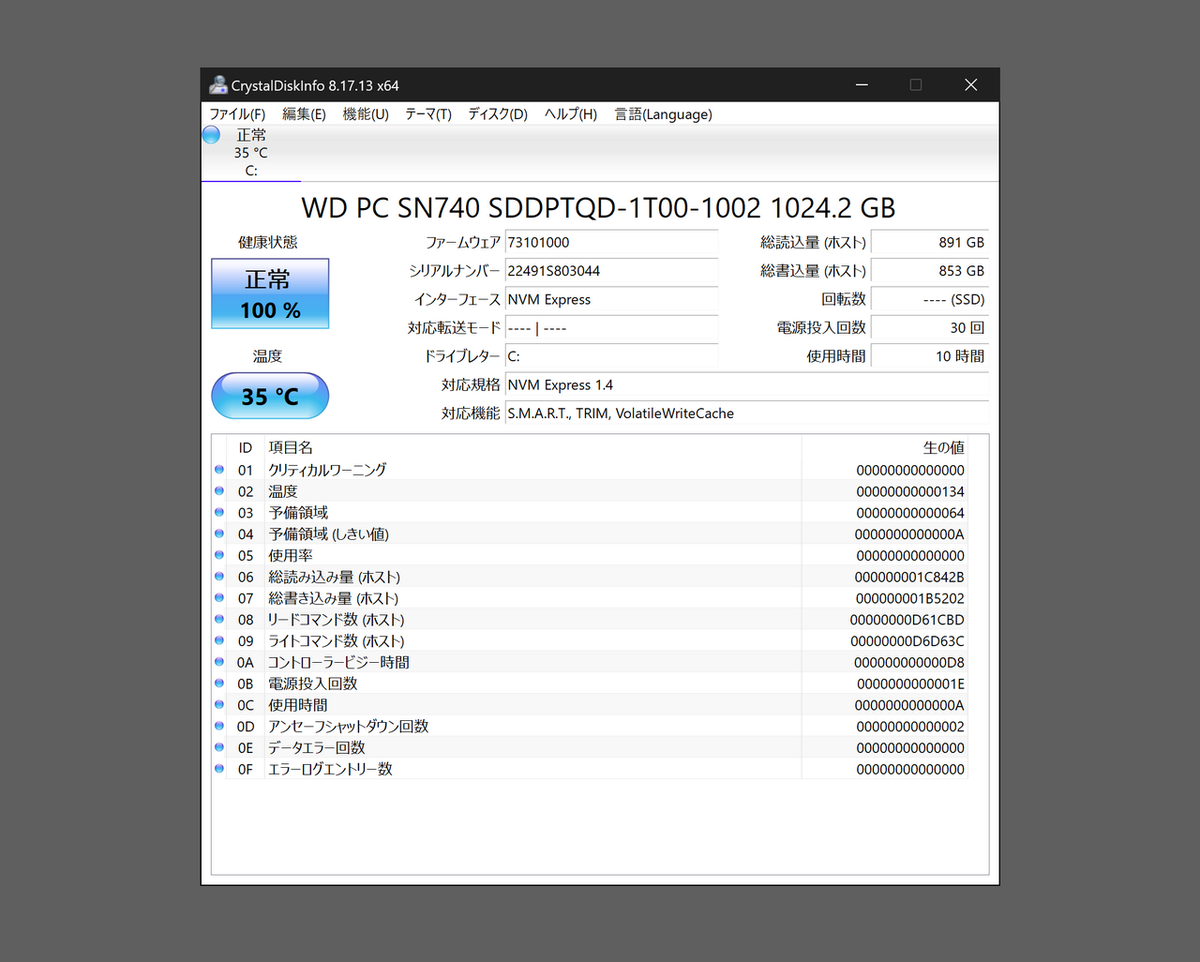The image size is (1200, 962).
Task: Click the drive letter field C:
Action: pos(611,356)
